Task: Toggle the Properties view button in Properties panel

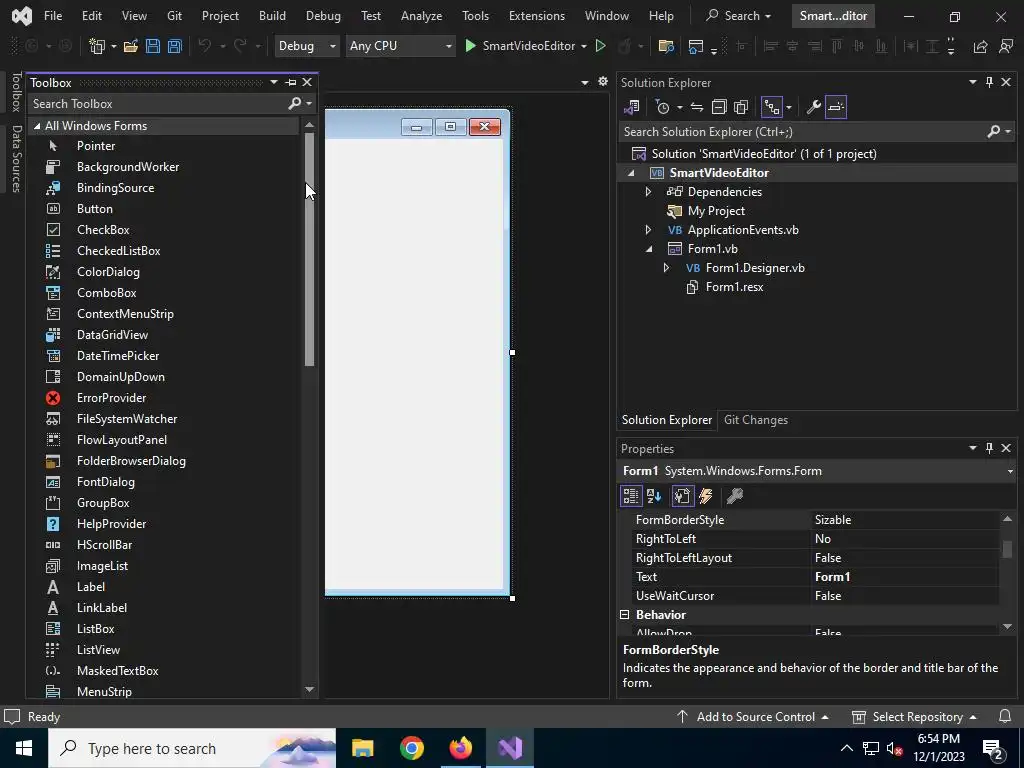Action: click(x=682, y=496)
